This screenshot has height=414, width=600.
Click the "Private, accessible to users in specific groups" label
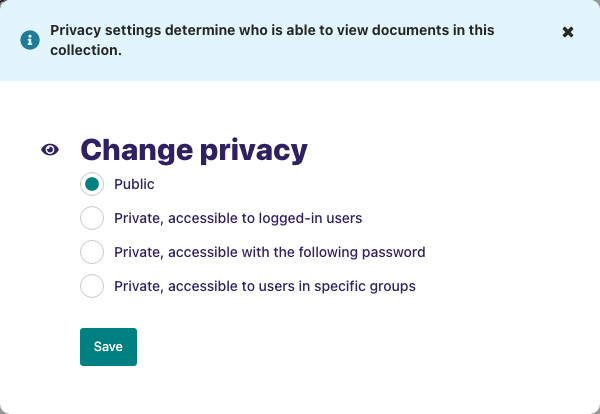tap(265, 287)
